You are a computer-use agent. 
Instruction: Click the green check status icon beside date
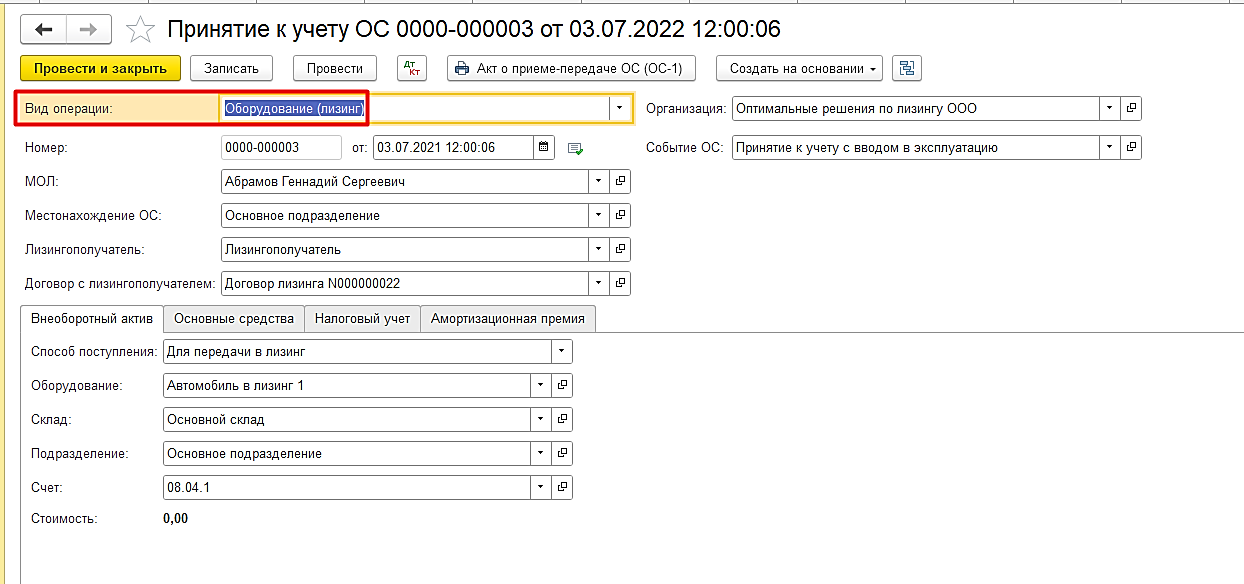tap(575, 148)
